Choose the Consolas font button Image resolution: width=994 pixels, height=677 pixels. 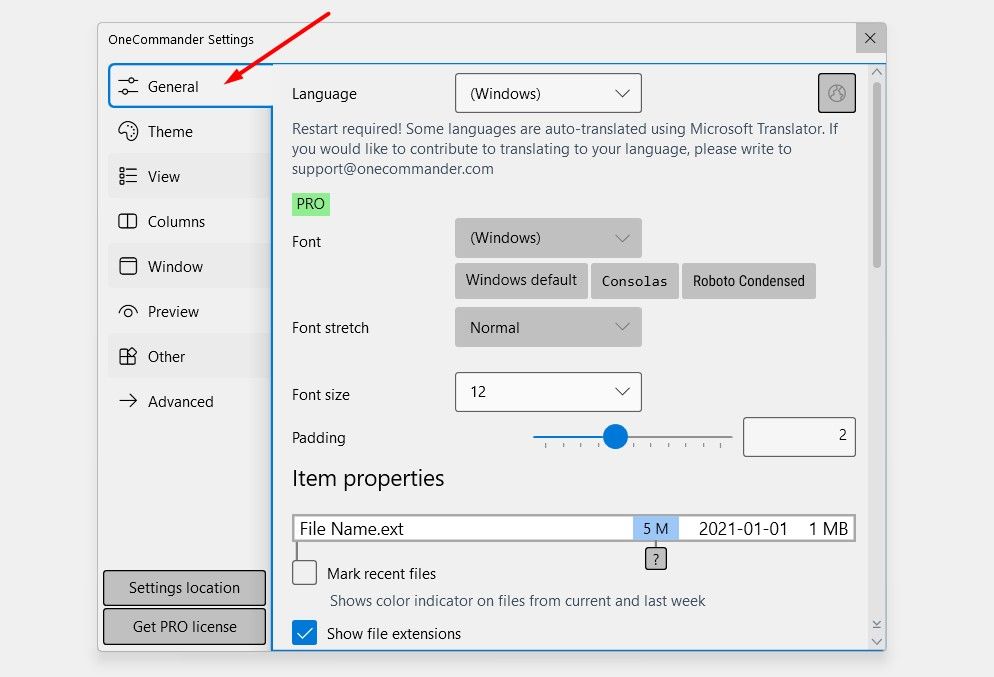(x=634, y=281)
